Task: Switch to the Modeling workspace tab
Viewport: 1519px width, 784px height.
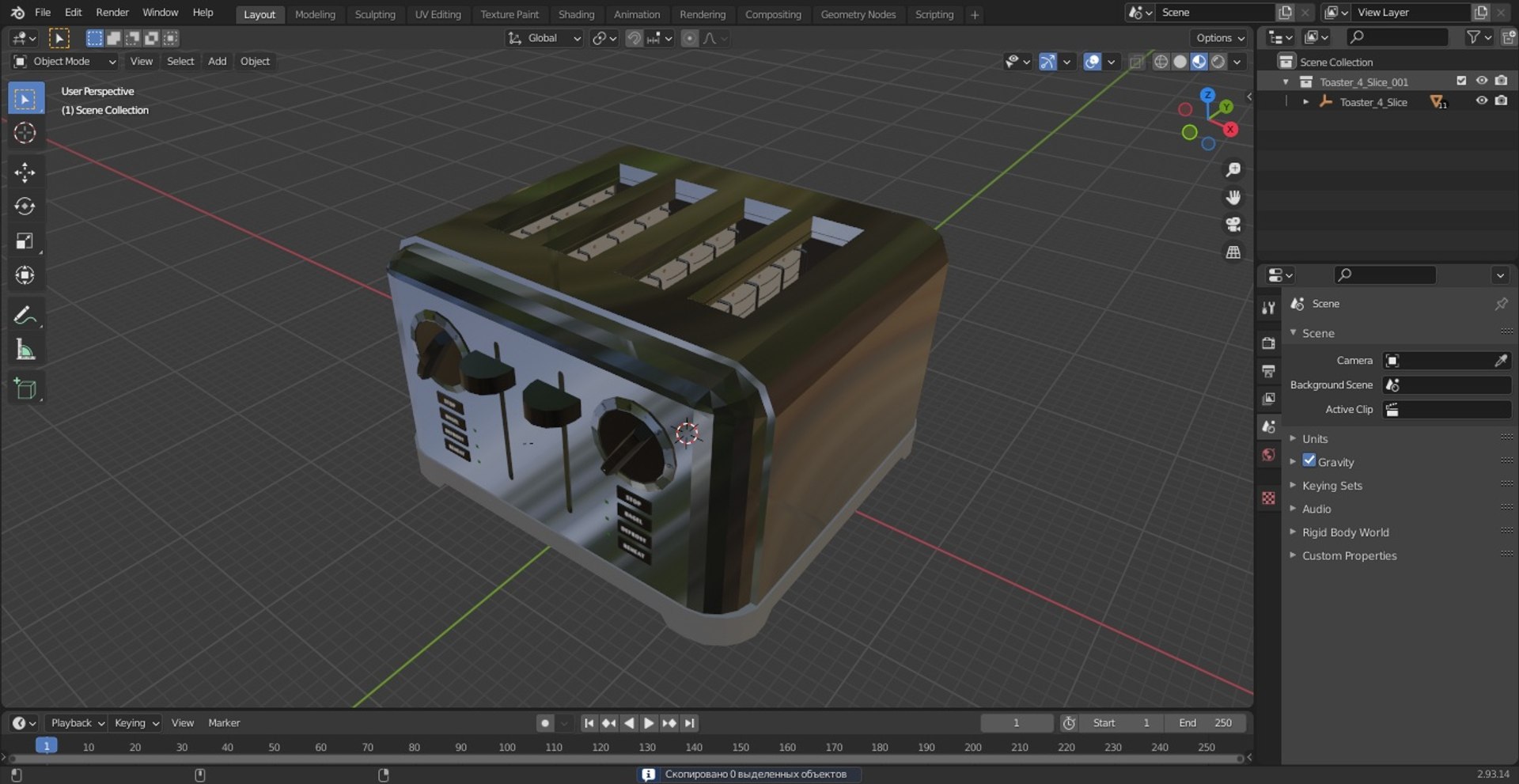Action: [x=315, y=14]
